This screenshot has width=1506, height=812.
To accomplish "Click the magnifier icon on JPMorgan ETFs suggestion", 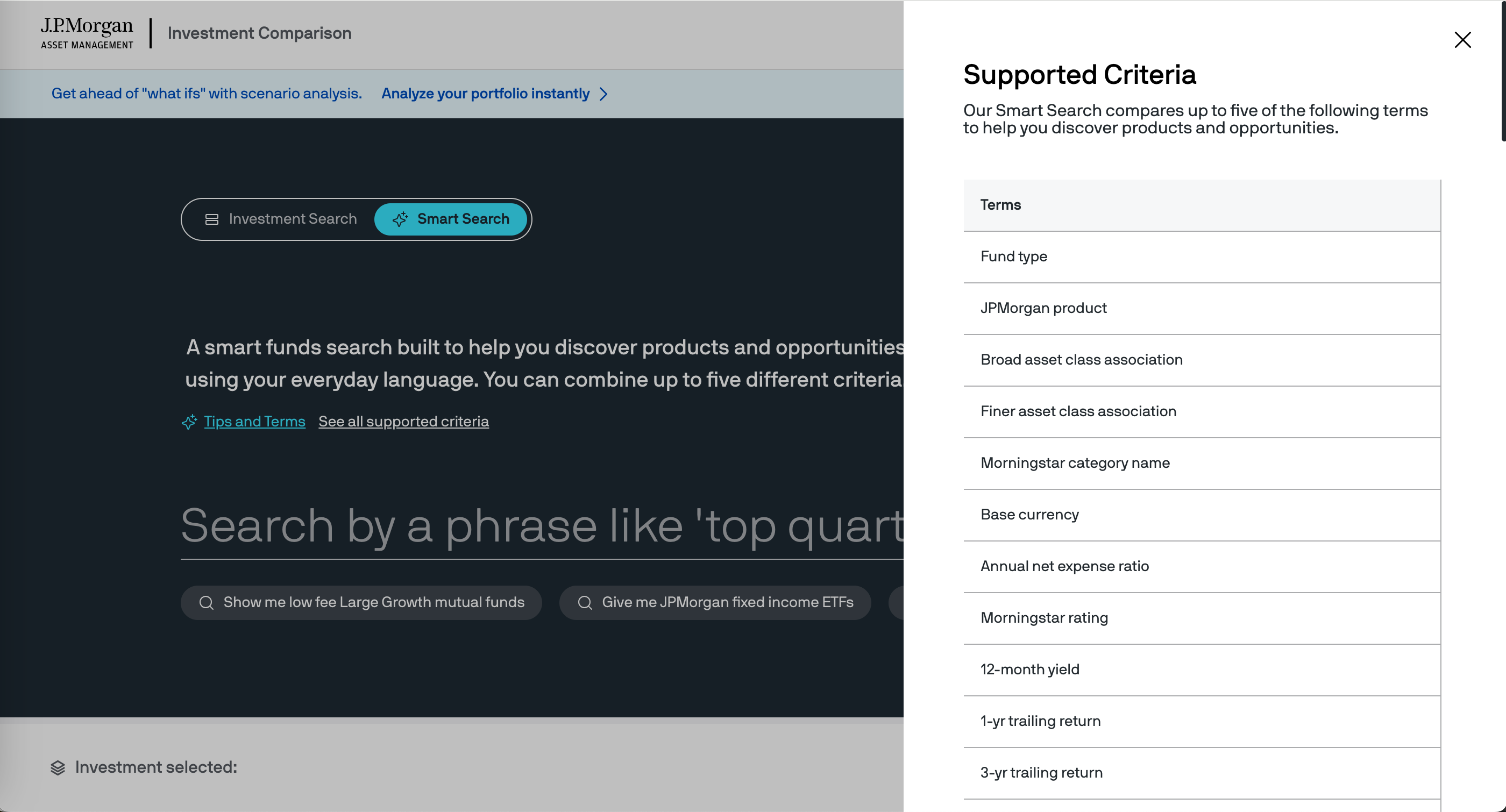I will tap(585, 603).
